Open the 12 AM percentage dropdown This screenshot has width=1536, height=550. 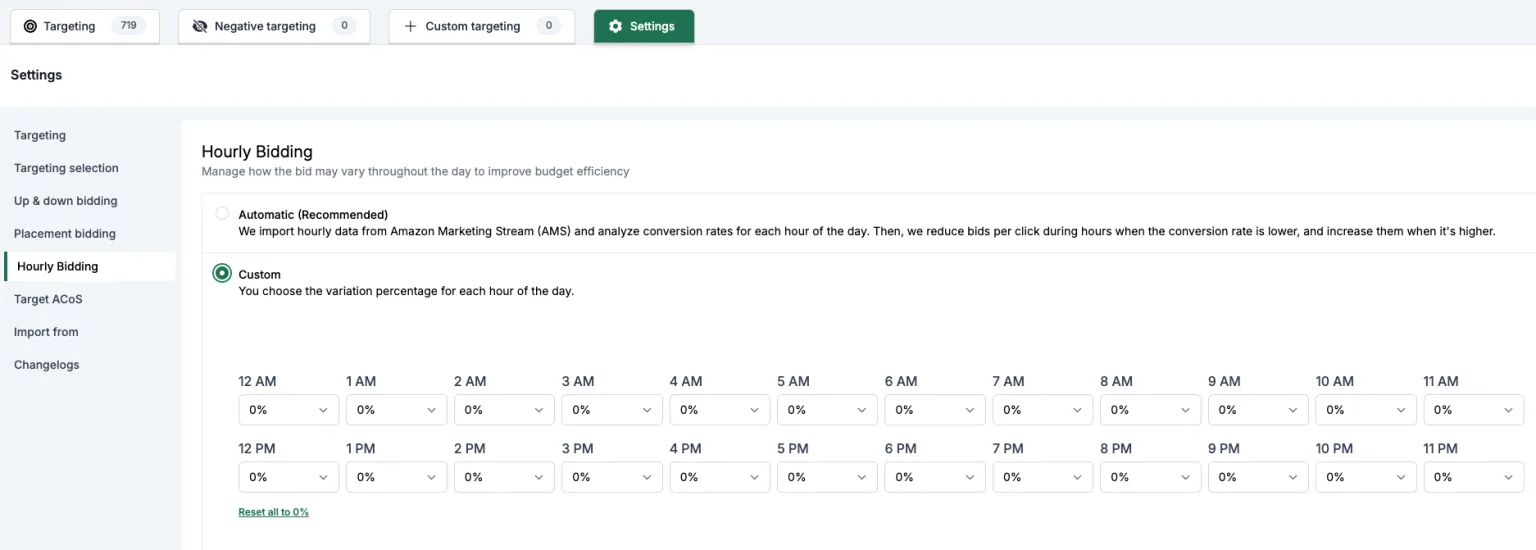point(289,410)
